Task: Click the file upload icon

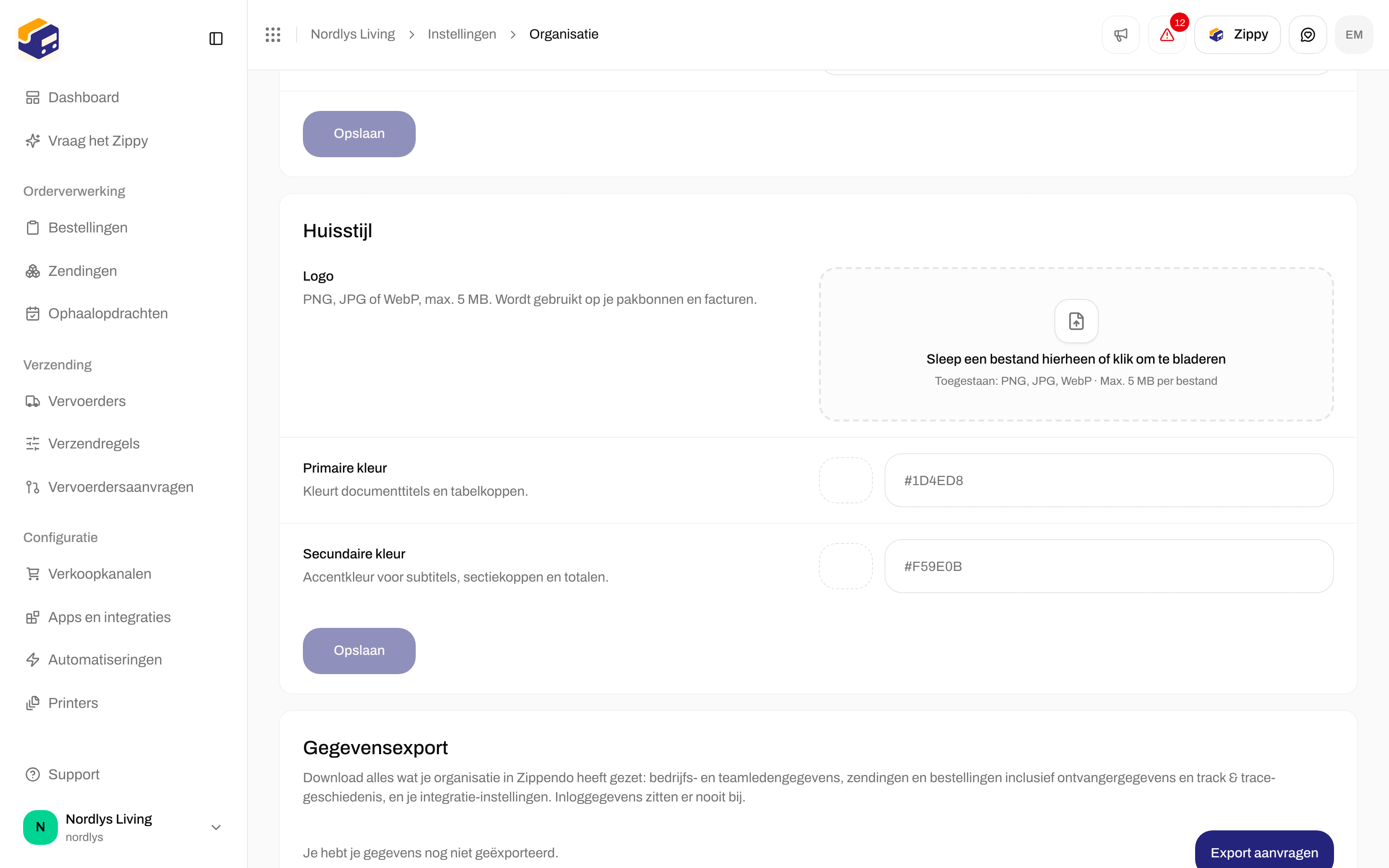Action: tap(1076, 321)
